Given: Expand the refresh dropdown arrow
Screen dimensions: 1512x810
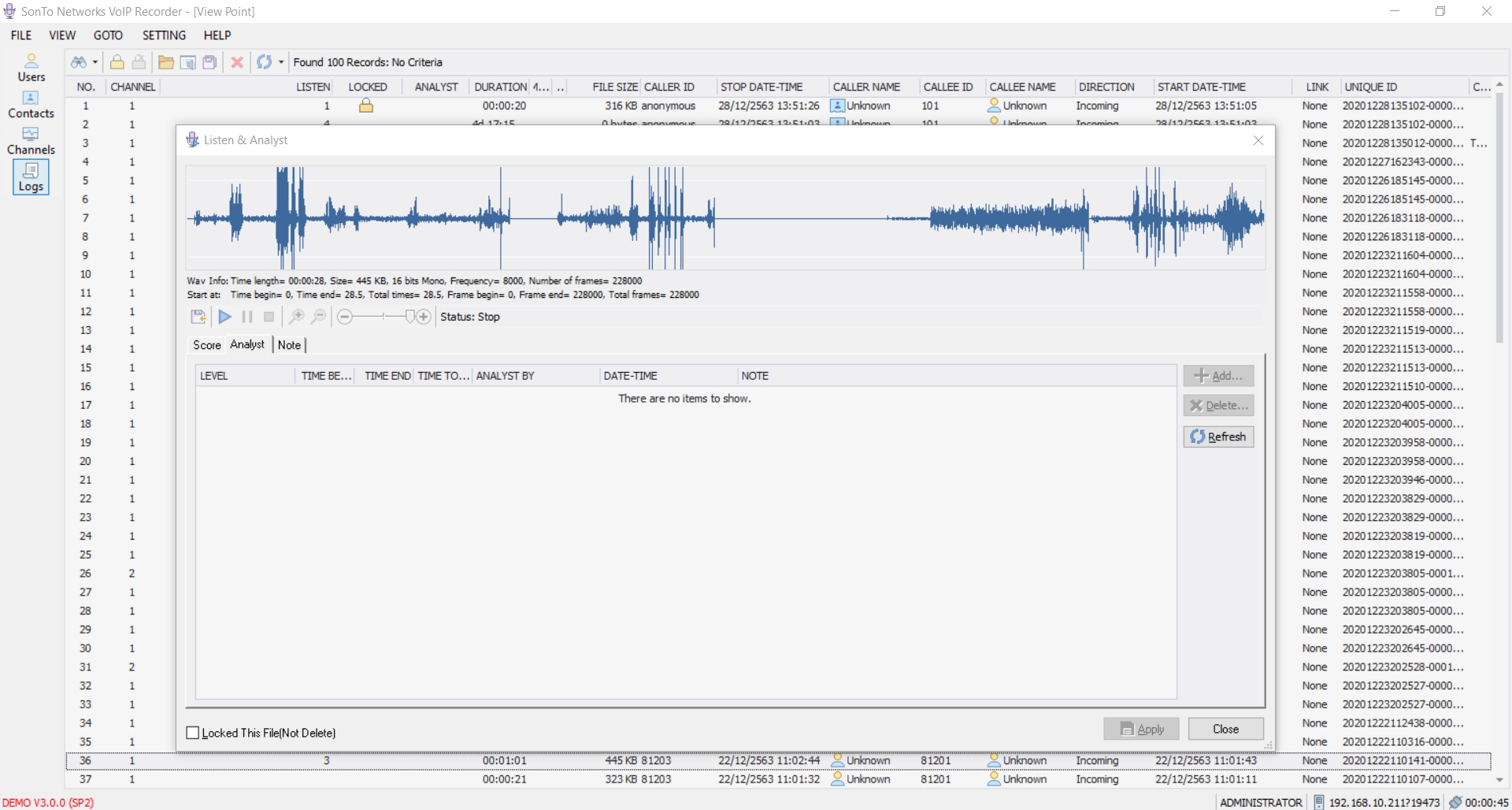Looking at the screenshot, I should 281,62.
